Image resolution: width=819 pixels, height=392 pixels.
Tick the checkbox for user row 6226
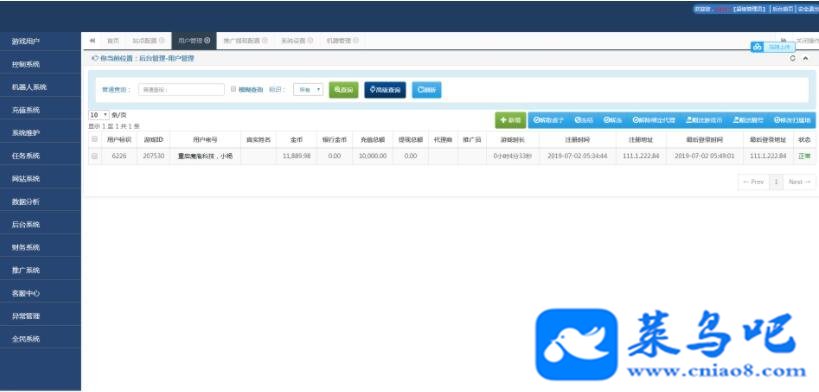[x=95, y=156]
